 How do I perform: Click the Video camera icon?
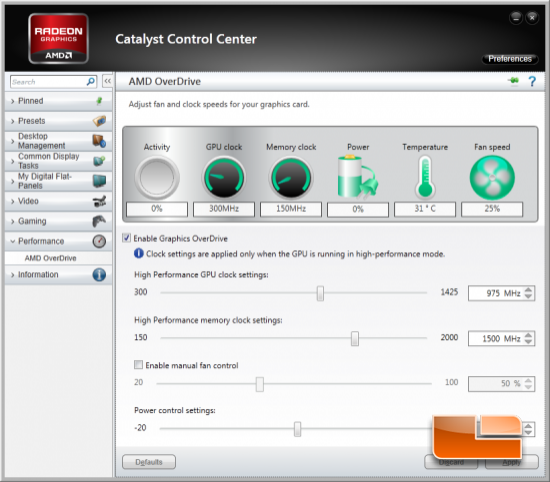click(99, 201)
